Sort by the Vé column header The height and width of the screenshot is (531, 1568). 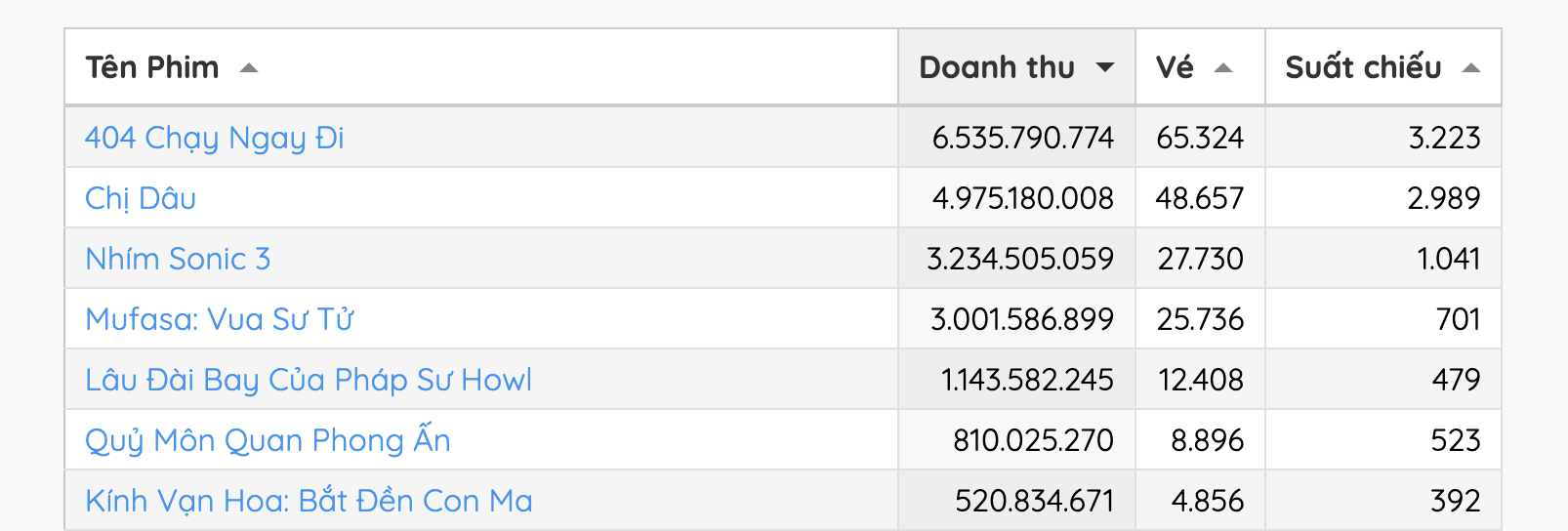click(x=1175, y=67)
